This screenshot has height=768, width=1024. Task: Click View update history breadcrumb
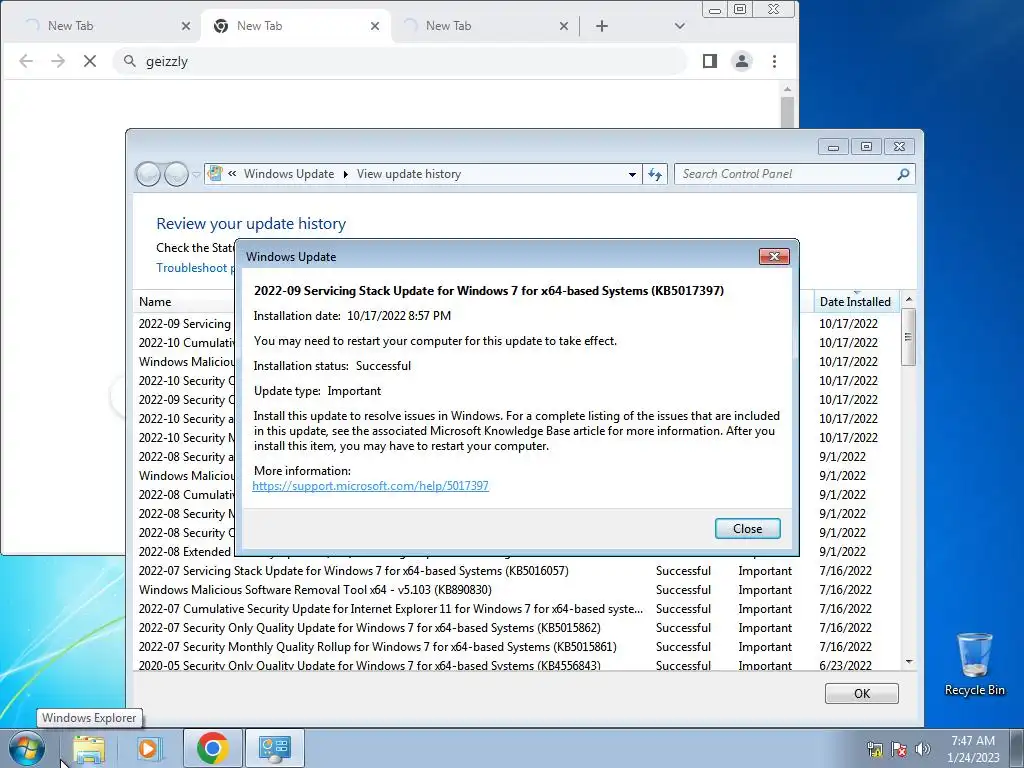[x=409, y=174]
